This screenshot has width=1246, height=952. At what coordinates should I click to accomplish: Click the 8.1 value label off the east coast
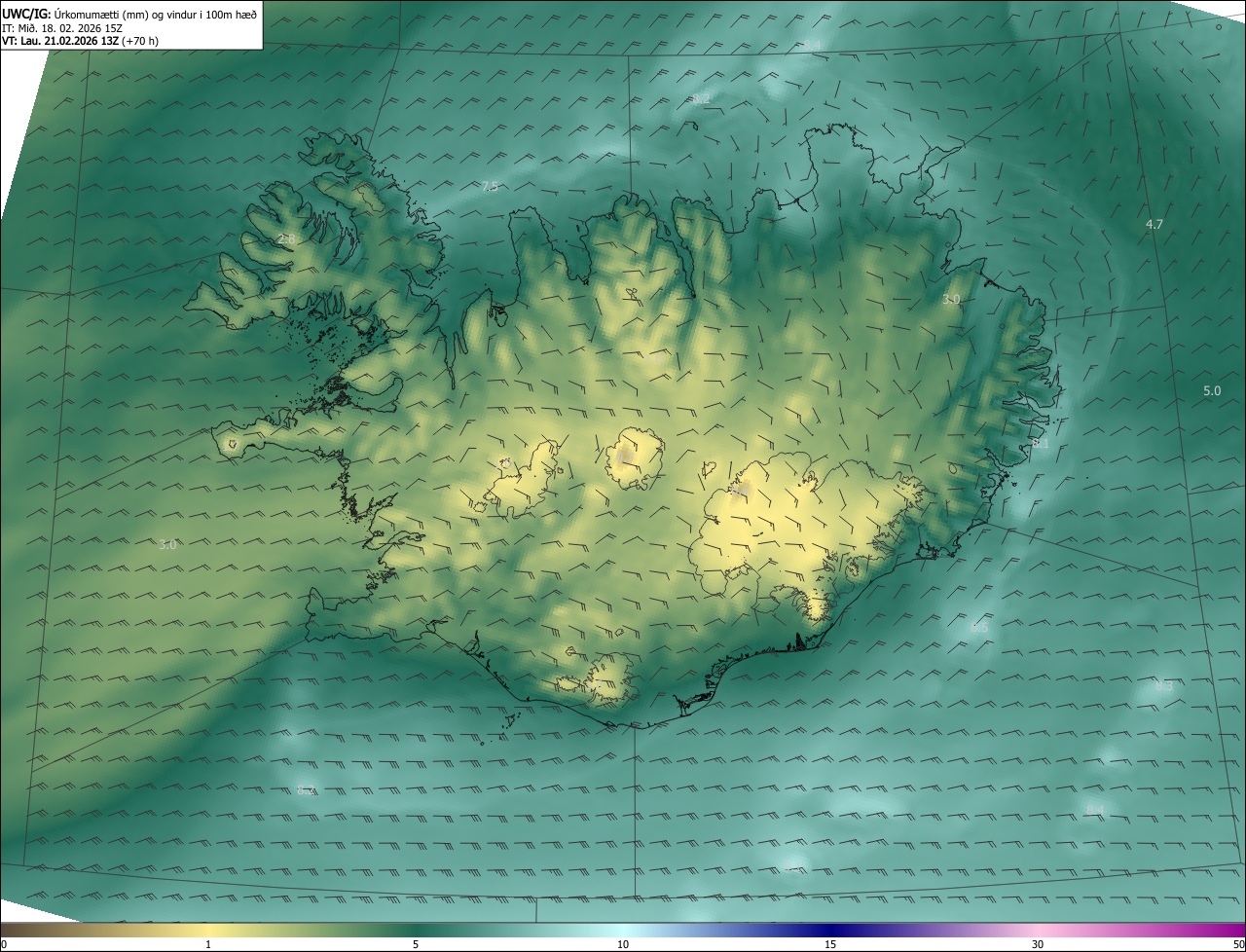pyautogui.click(x=1041, y=444)
